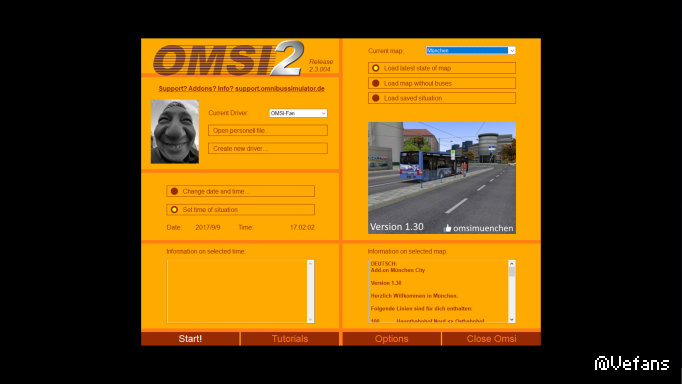Viewport: 682px width, 384px height.
Task: Select Load map without buses option
Action: click(x=442, y=83)
